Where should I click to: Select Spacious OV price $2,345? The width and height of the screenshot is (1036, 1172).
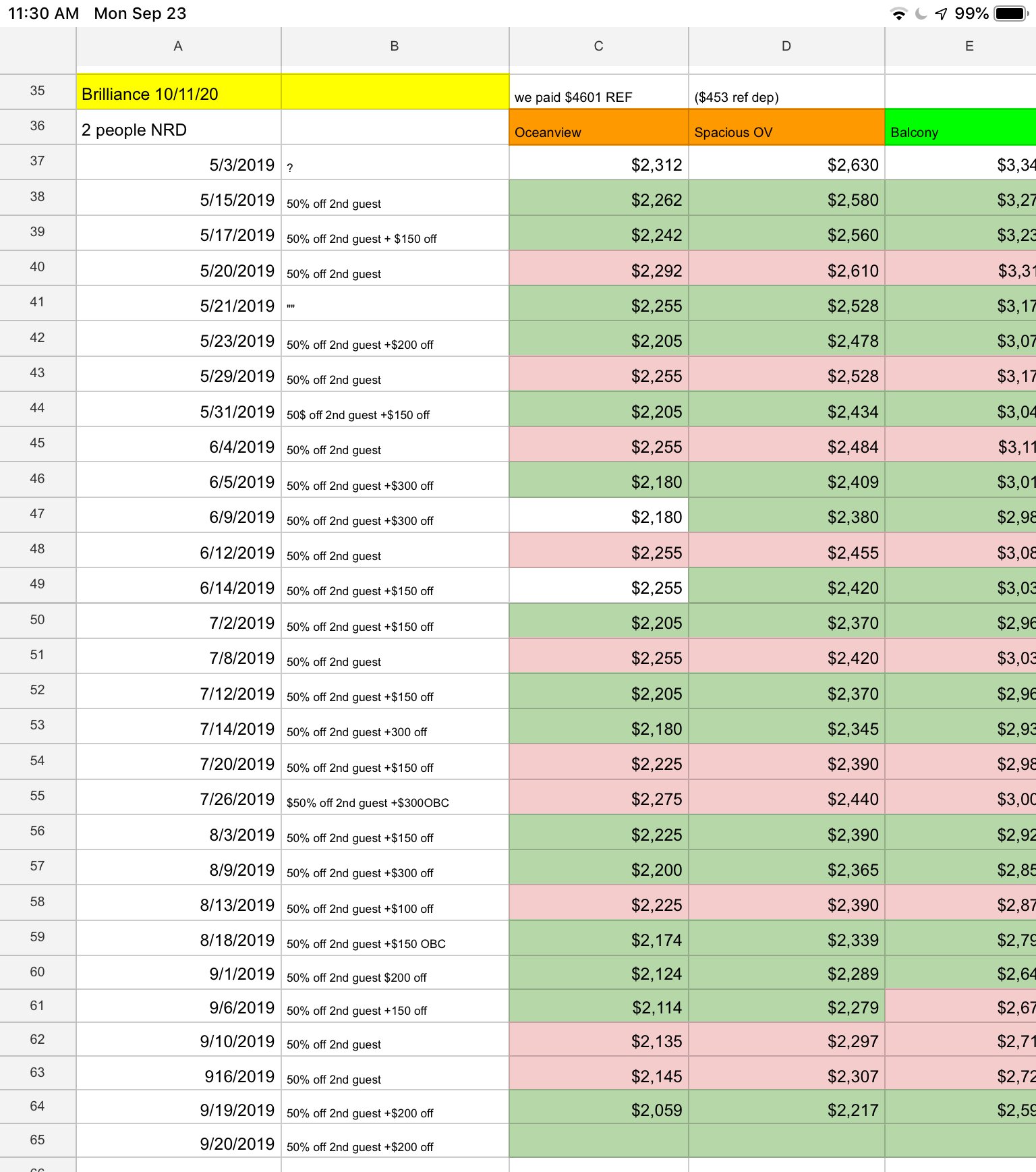(786, 726)
